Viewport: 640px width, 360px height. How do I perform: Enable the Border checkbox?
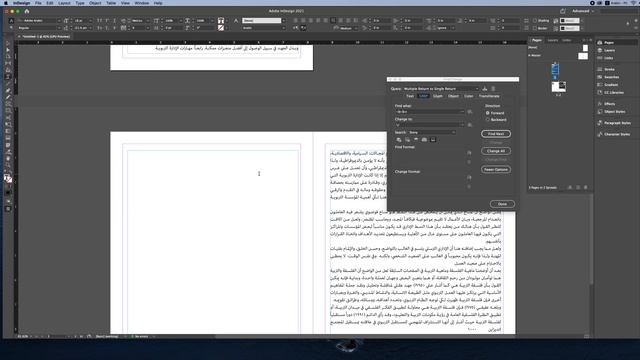(535, 28)
